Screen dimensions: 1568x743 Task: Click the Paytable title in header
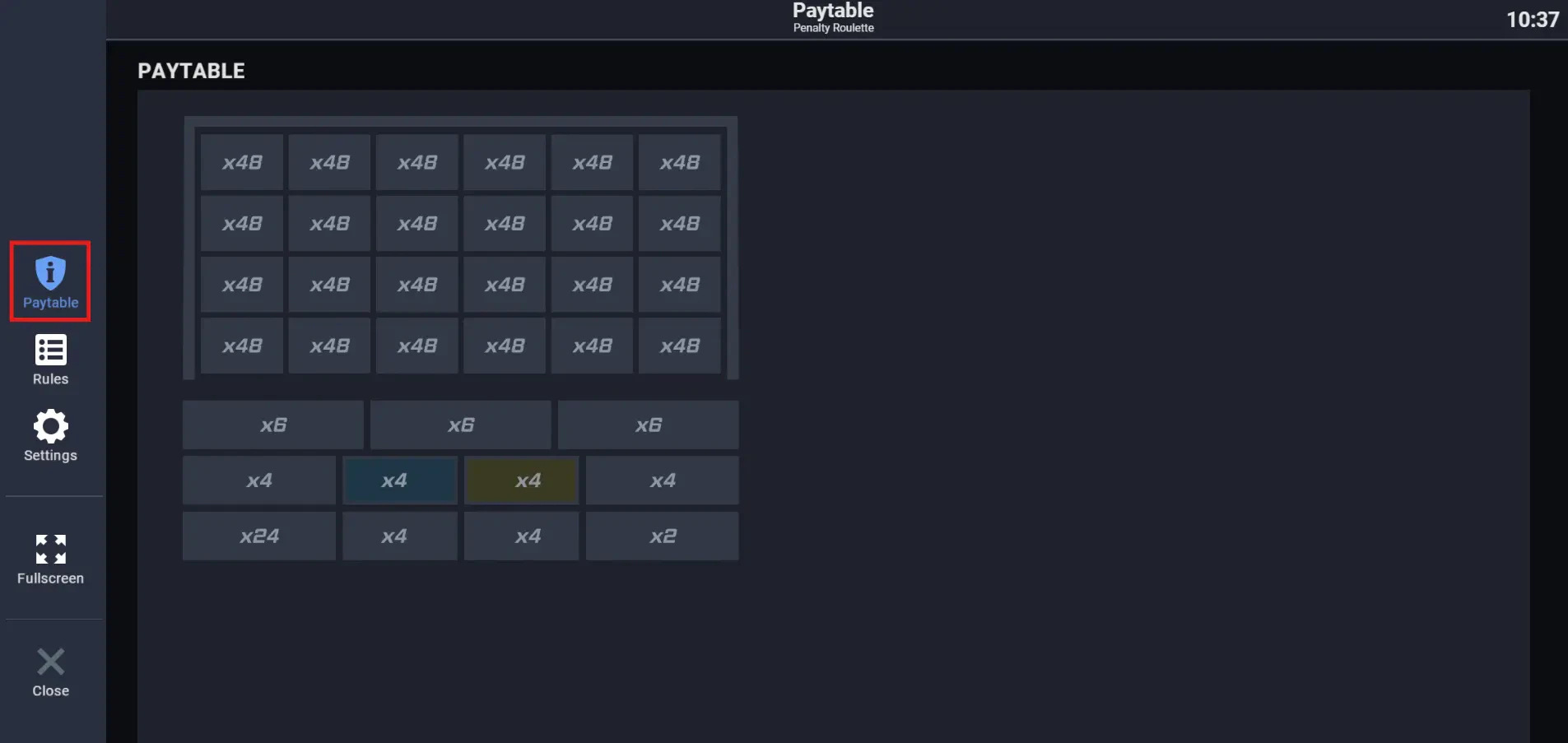[833, 11]
